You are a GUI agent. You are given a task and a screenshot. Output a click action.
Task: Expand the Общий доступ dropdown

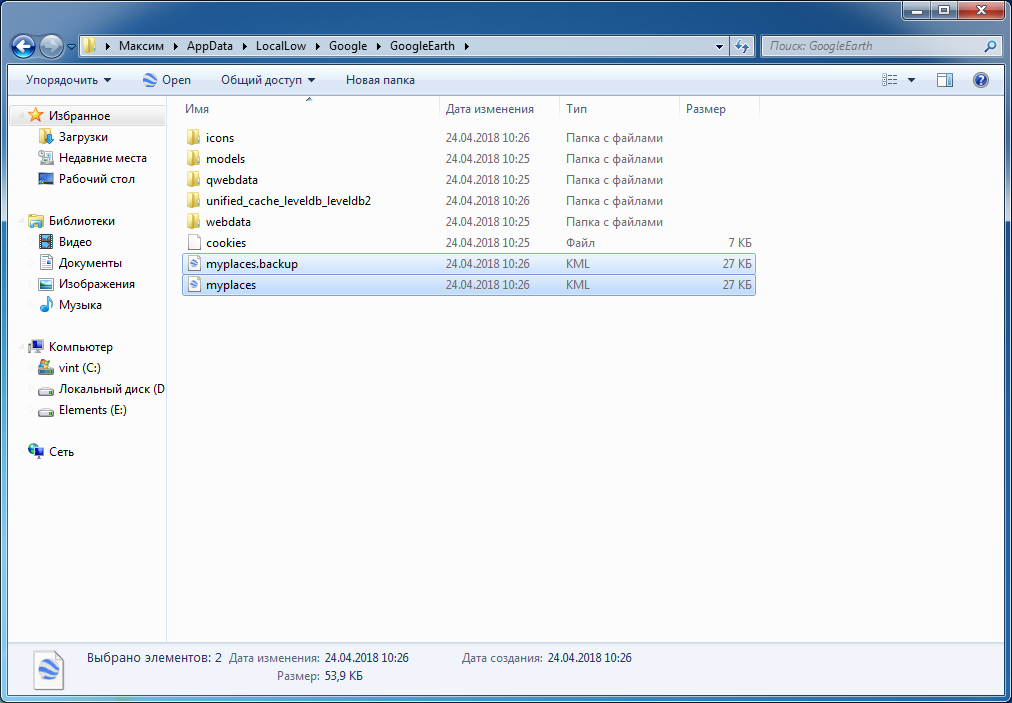pyautogui.click(x=267, y=80)
